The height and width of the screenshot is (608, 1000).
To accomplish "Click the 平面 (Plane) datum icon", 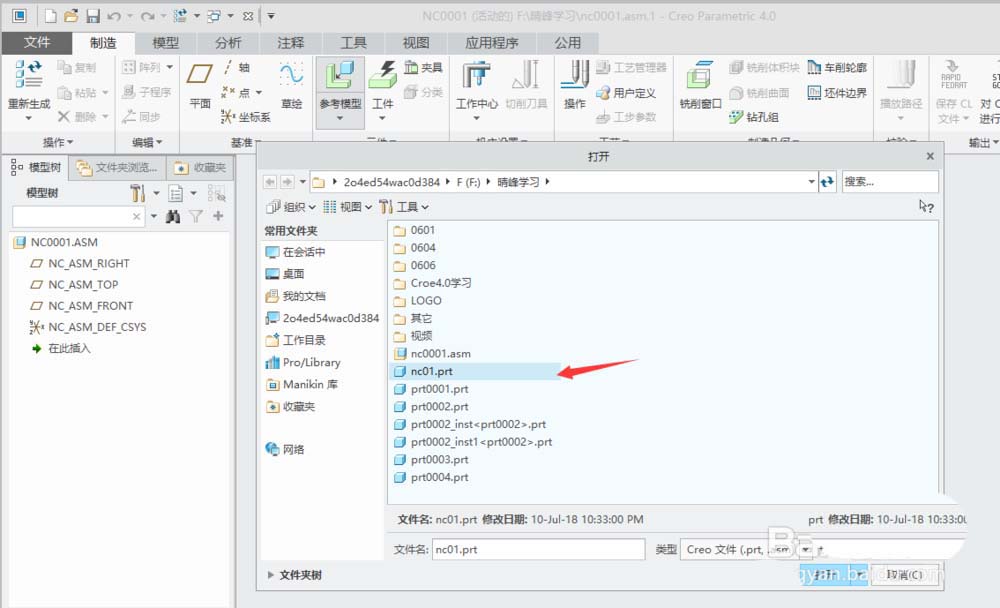I will click(200, 75).
